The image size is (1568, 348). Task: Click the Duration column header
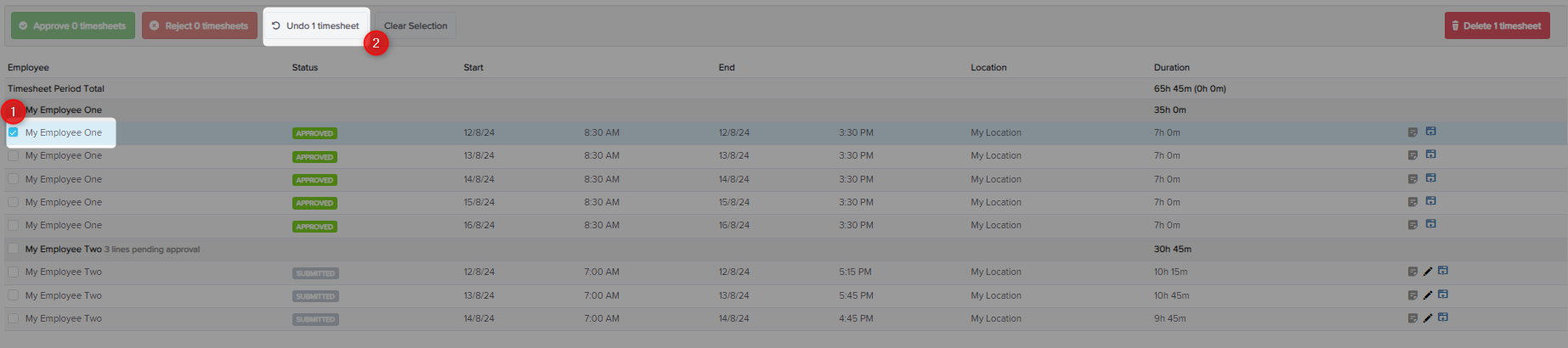(1171, 67)
